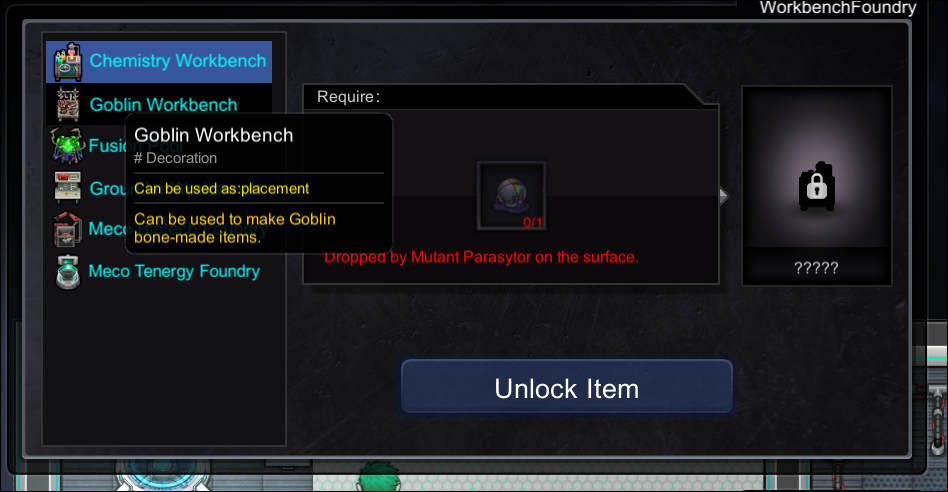
Task: Select the red Meco workbench icon
Action: click(x=67, y=229)
